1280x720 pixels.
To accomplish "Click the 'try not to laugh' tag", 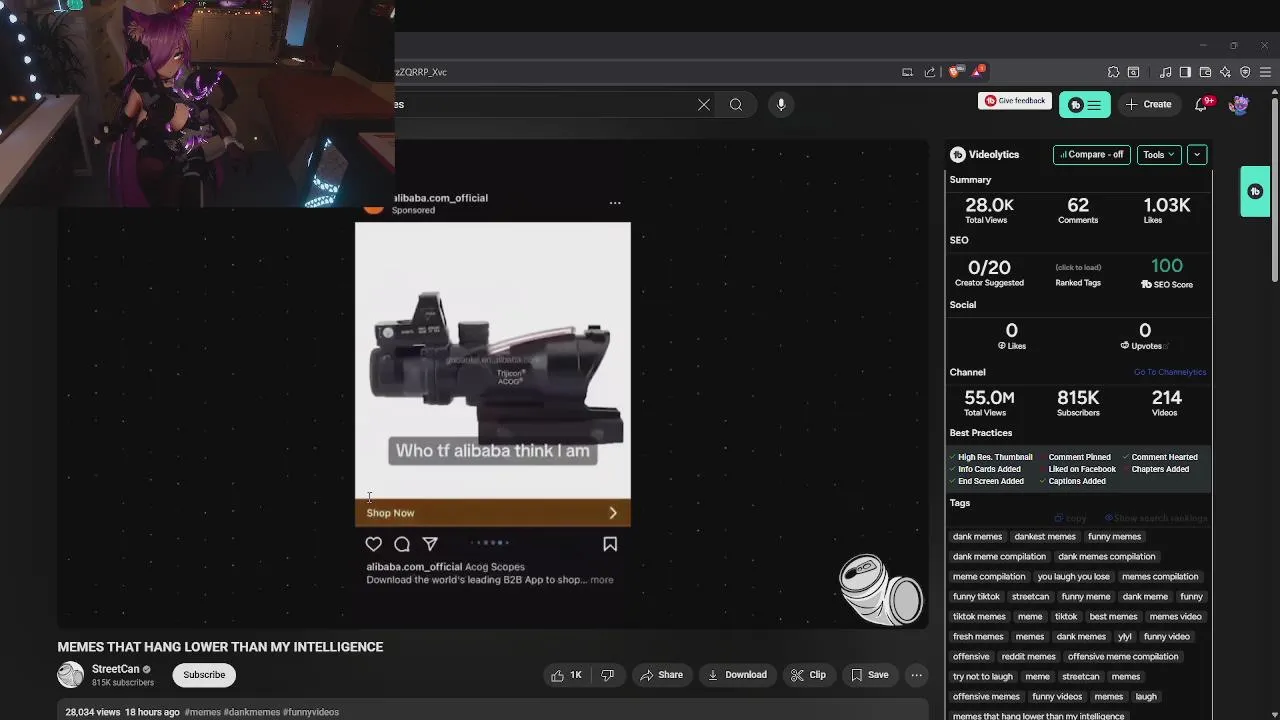I will tap(983, 677).
